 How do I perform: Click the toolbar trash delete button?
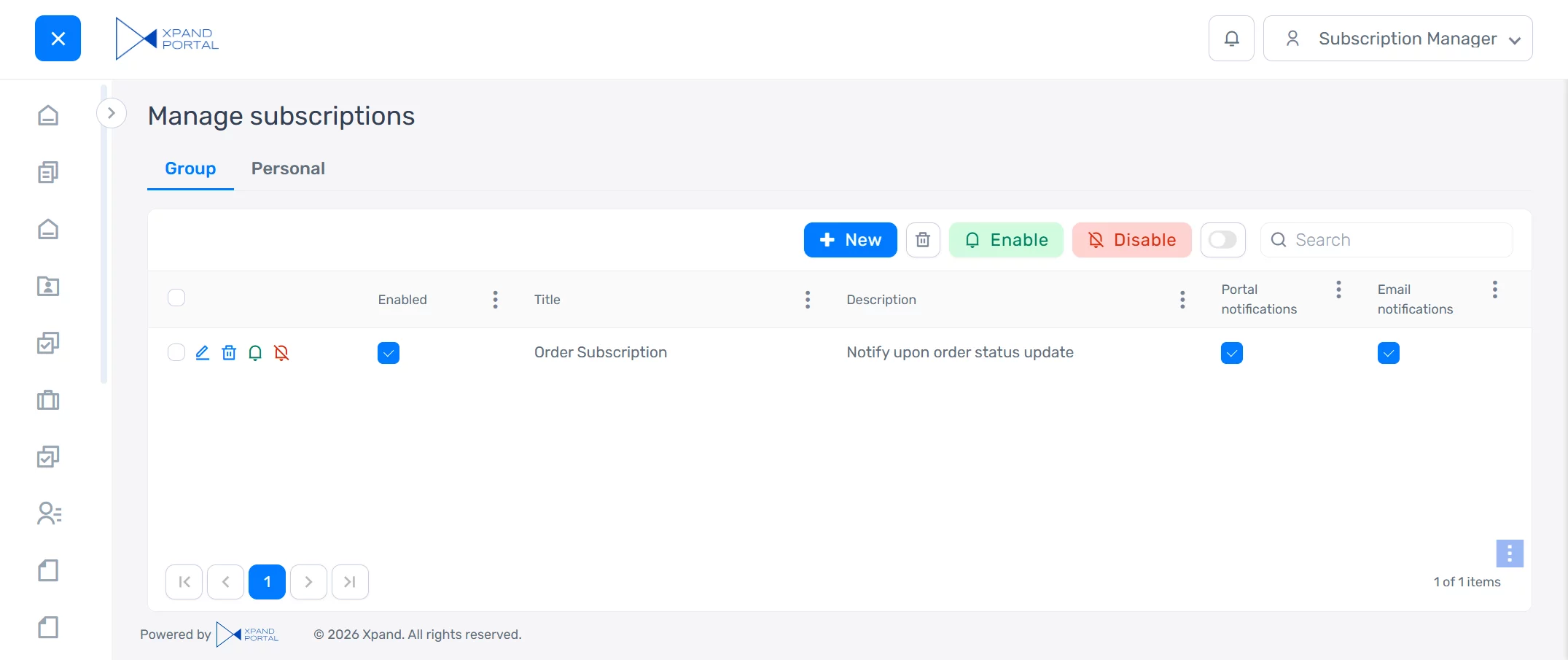click(923, 240)
